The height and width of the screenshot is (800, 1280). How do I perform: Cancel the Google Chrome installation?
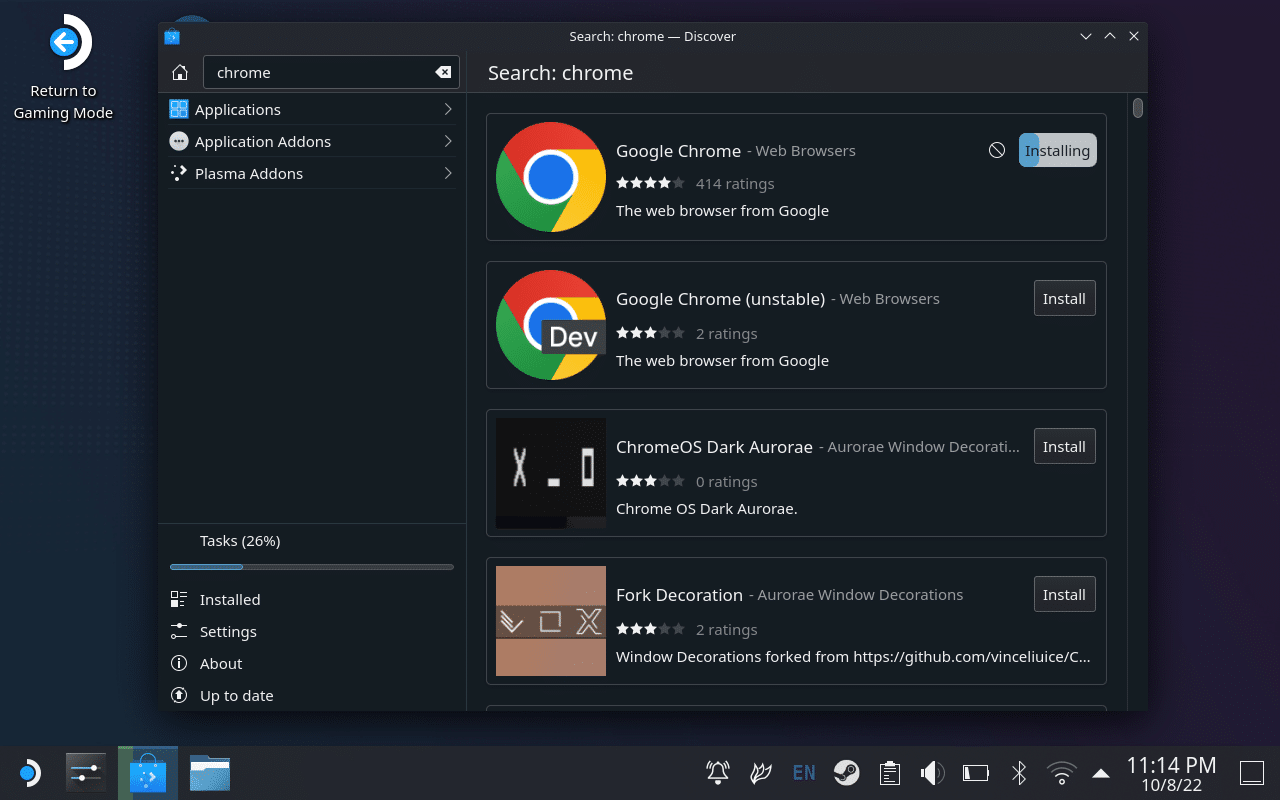997,150
